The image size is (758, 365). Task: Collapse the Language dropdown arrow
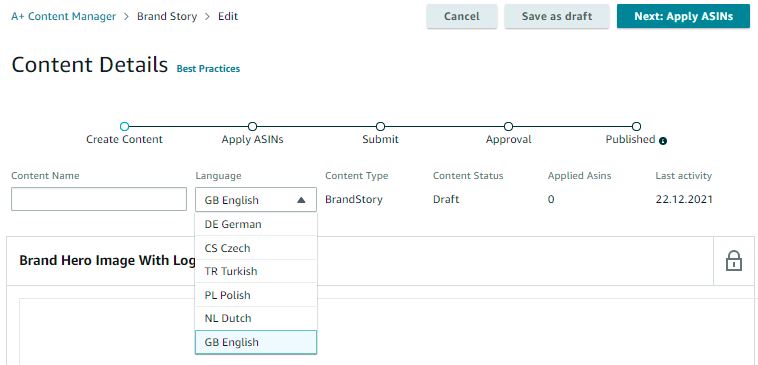click(x=301, y=200)
